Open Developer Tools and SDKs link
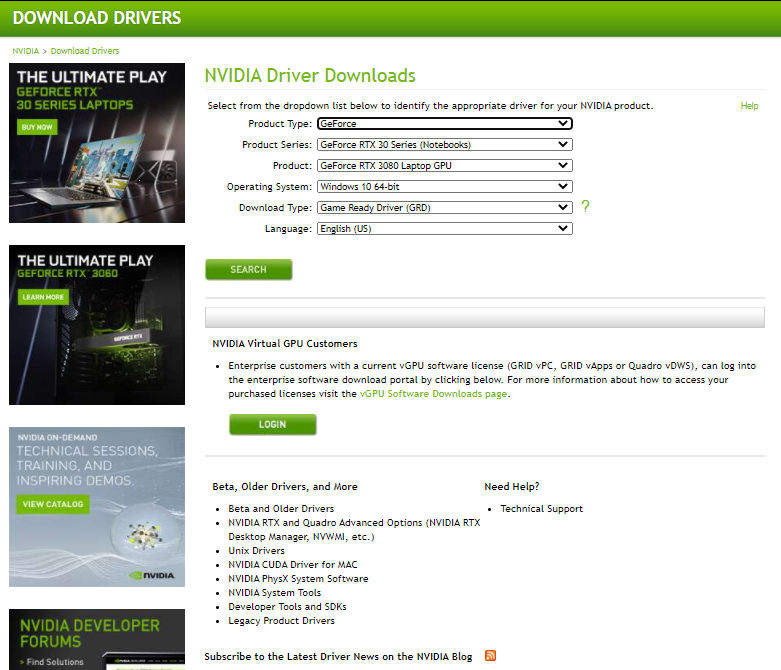Viewport: 781px width, 670px height. (x=287, y=606)
